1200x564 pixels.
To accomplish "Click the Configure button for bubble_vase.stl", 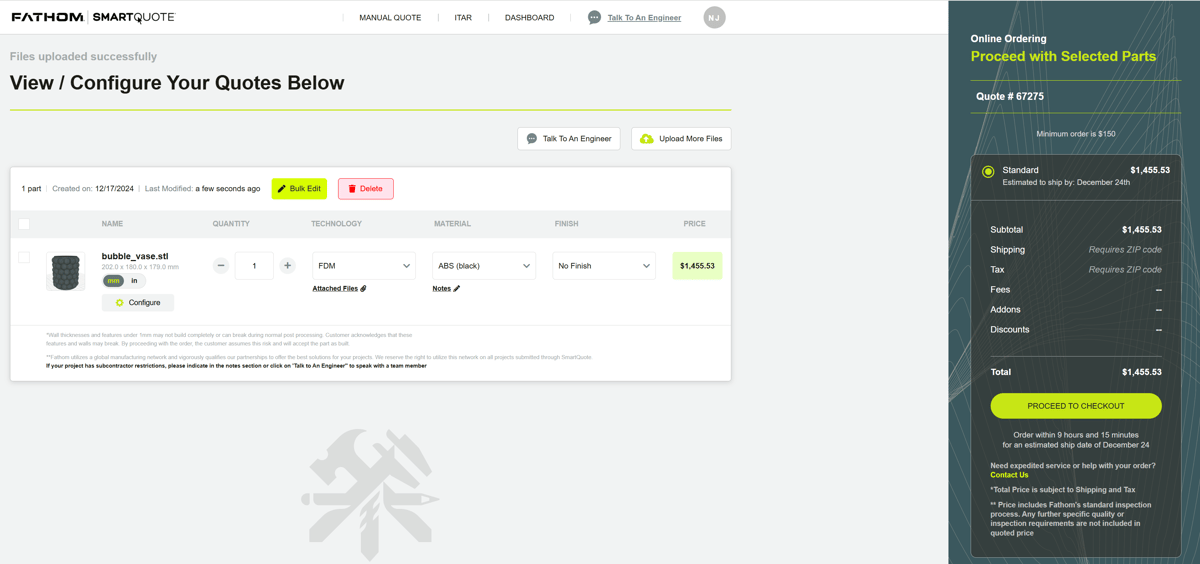I will pos(138,302).
